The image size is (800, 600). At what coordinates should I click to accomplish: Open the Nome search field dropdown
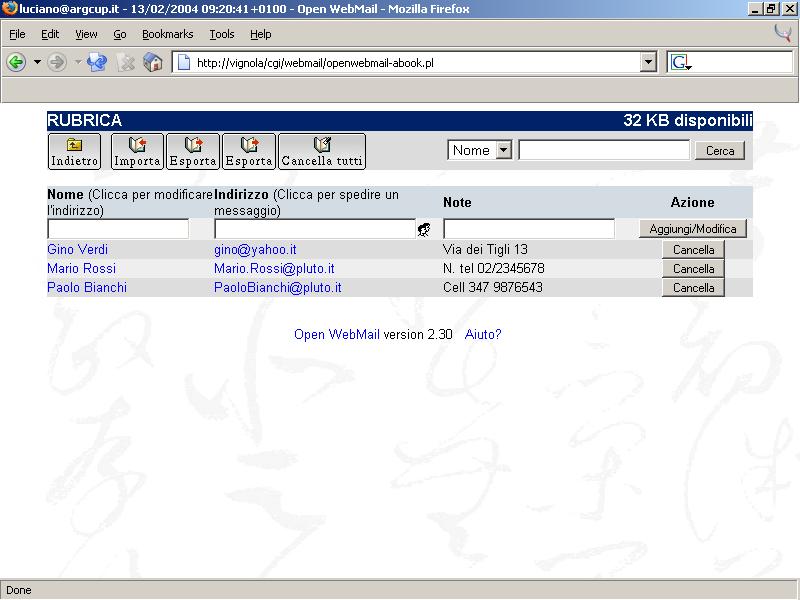(503, 150)
